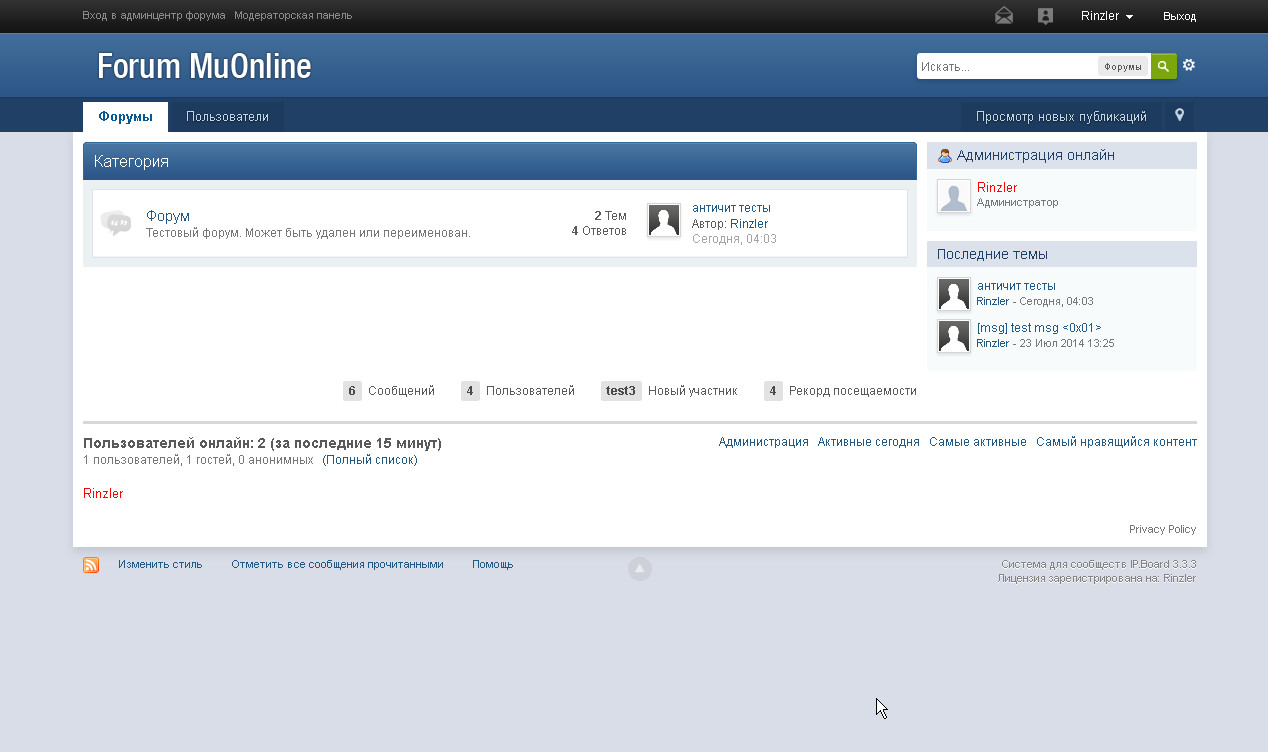Click author Rinzler in forum row
The image size is (1268, 752).
pos(749,224)
